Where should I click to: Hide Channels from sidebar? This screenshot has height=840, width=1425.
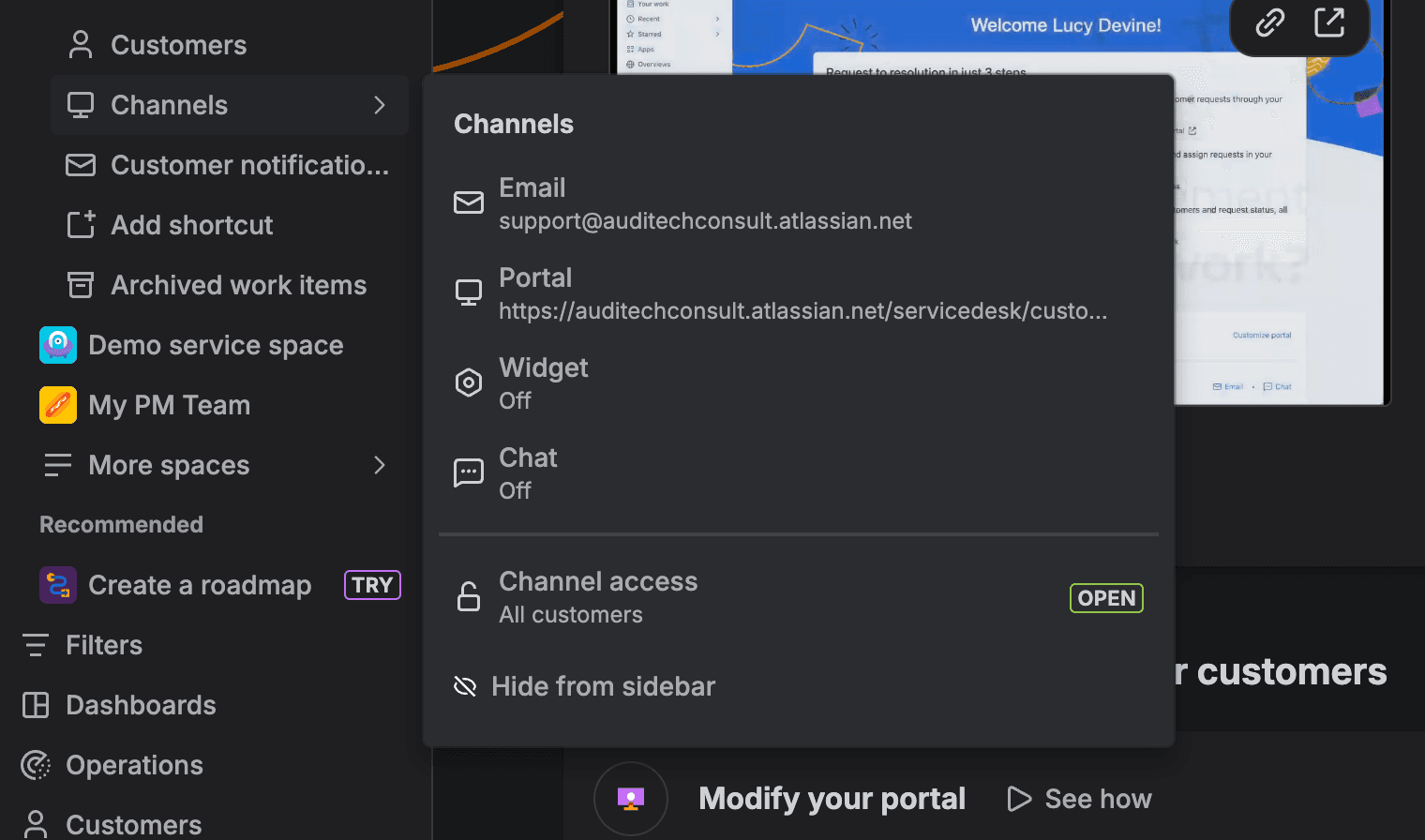(x=602, y=686)
